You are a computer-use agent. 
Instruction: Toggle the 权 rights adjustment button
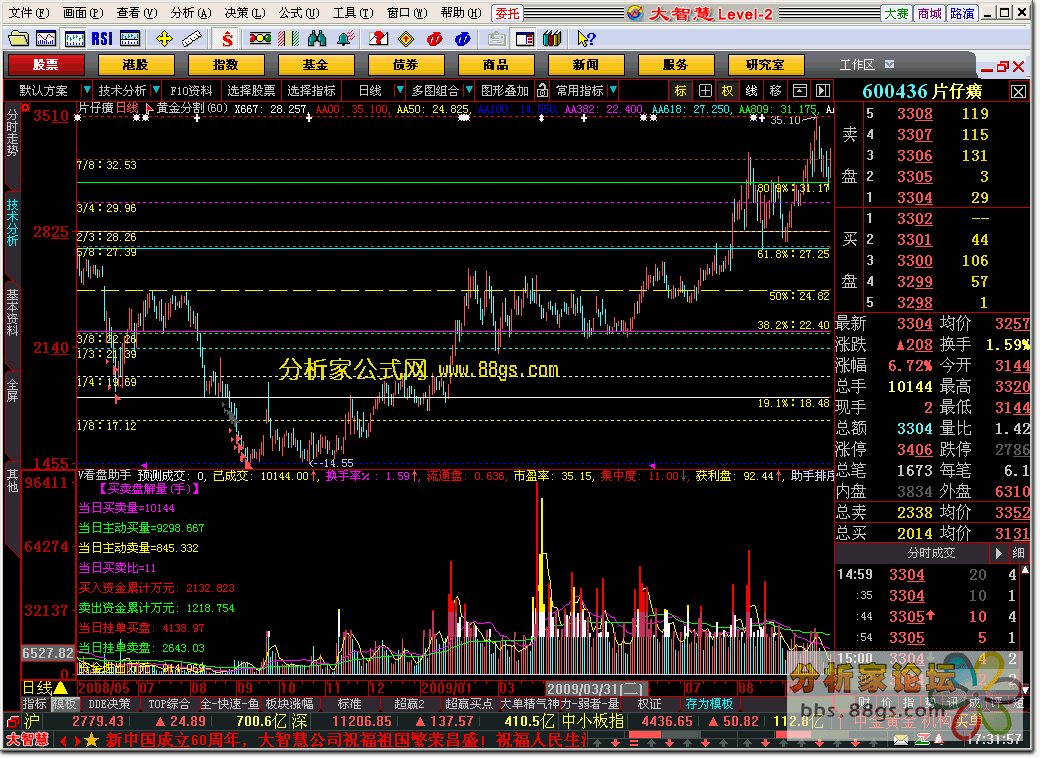(x=728, y=91)
